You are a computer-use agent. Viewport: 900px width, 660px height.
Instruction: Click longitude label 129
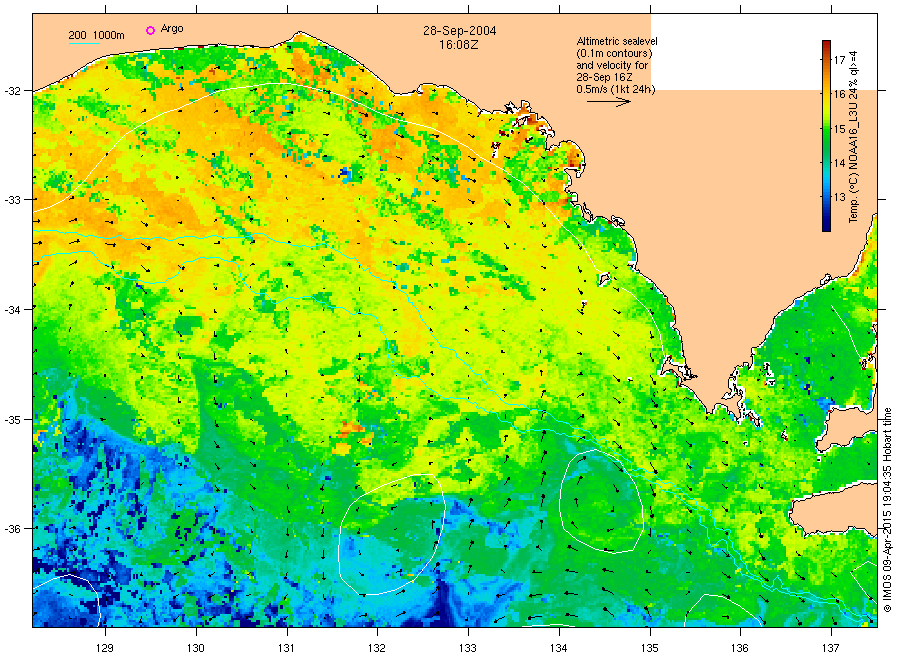click(105, 648)
